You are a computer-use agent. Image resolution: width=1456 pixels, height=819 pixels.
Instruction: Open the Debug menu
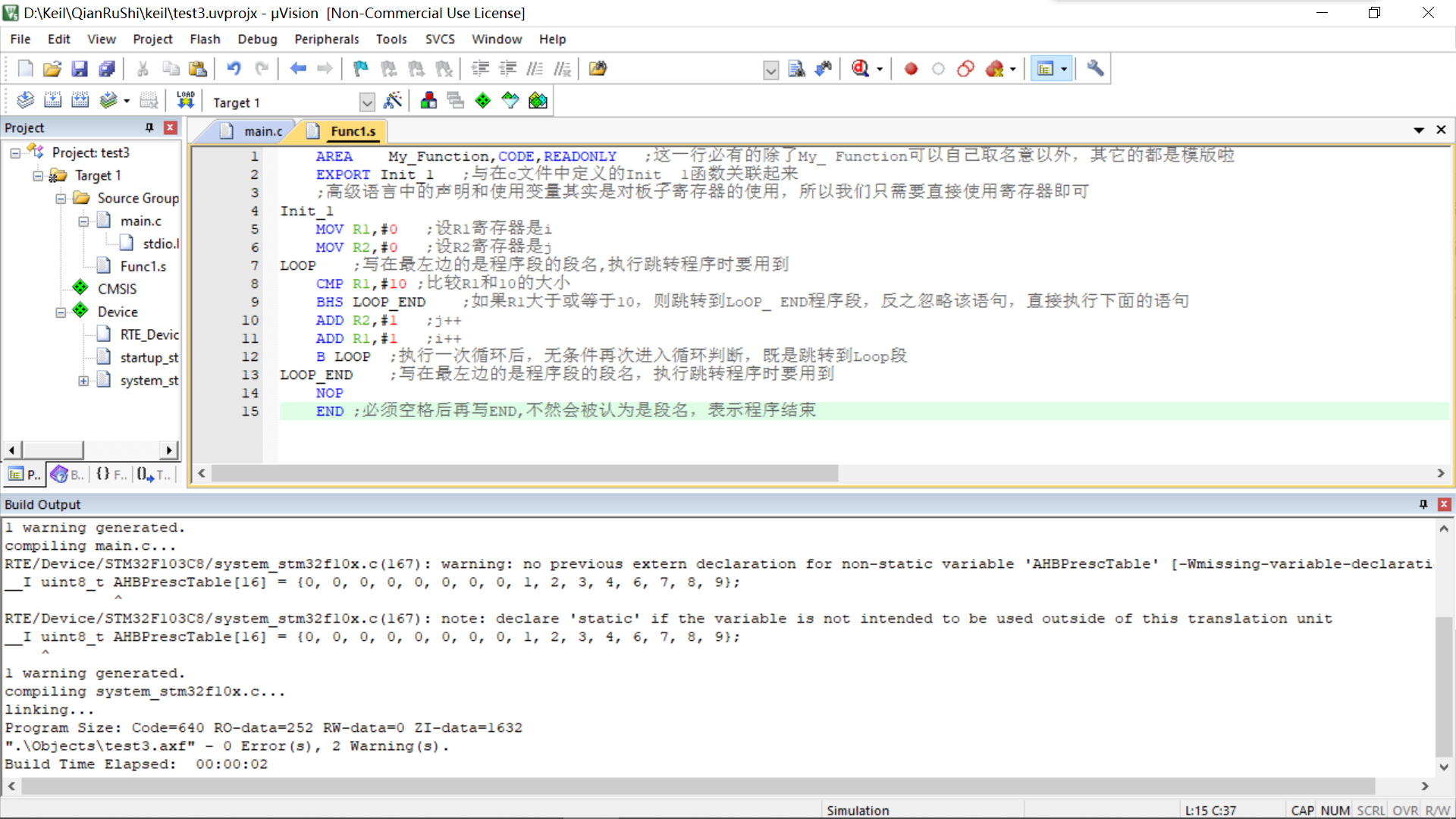tap(257, 39)
